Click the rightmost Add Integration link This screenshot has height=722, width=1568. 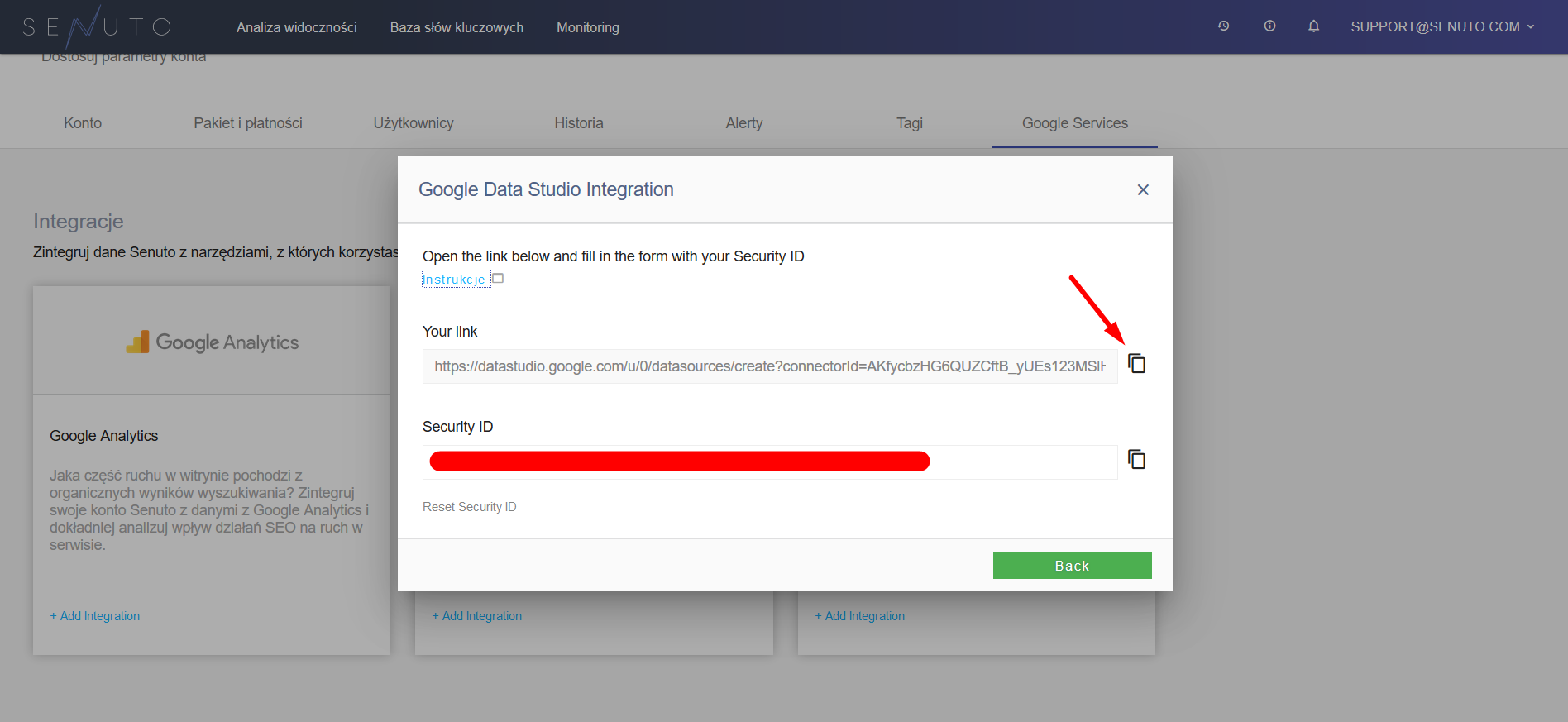click(x=860, y=616)
